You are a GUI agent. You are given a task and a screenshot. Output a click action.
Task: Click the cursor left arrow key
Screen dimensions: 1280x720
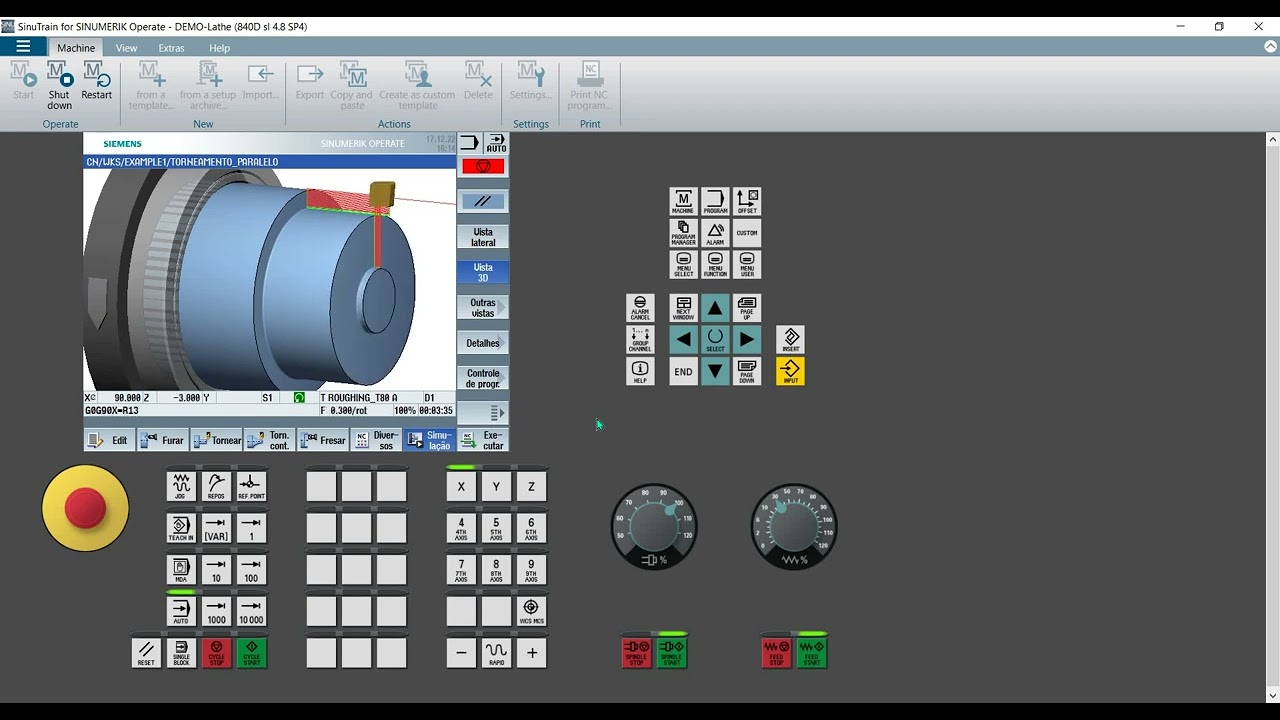(683, 340)
